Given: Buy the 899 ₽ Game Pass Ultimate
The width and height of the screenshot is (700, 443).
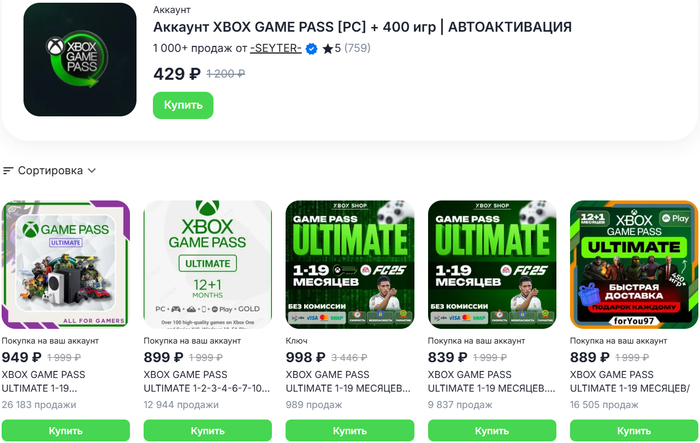Looking at the screenshot, I should click(x=208, y=431).
